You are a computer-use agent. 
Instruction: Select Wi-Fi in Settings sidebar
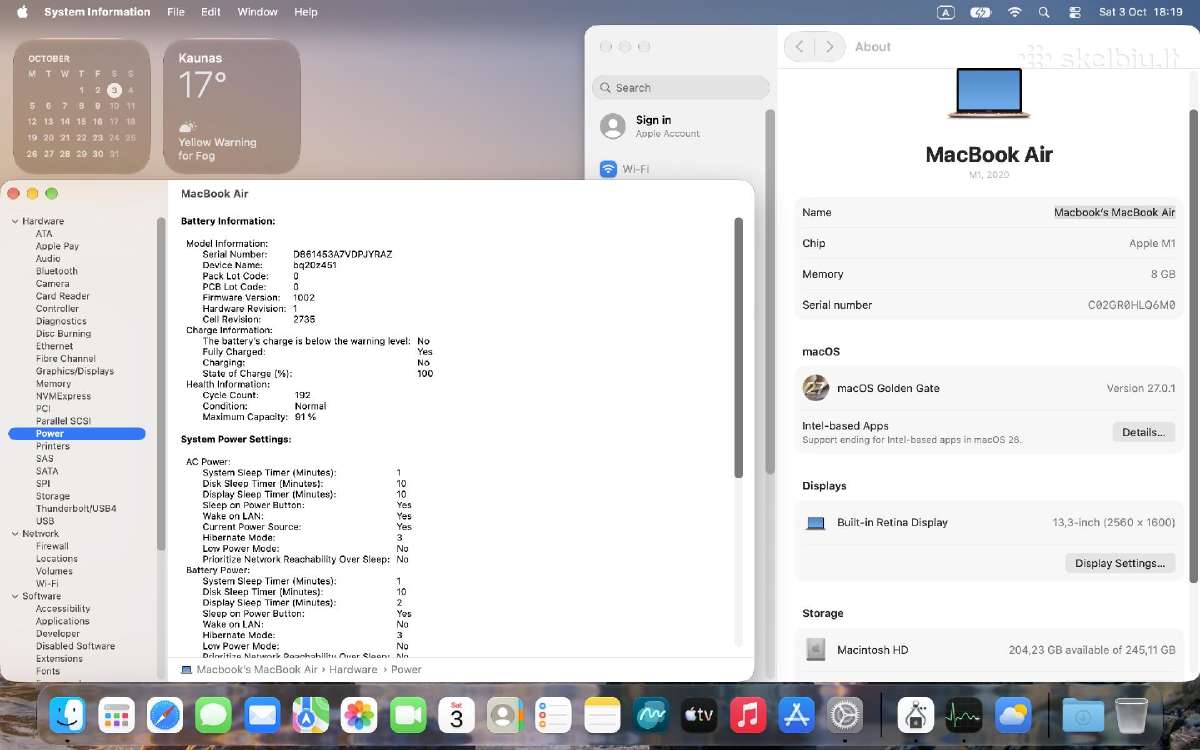[x=680, y=169]
